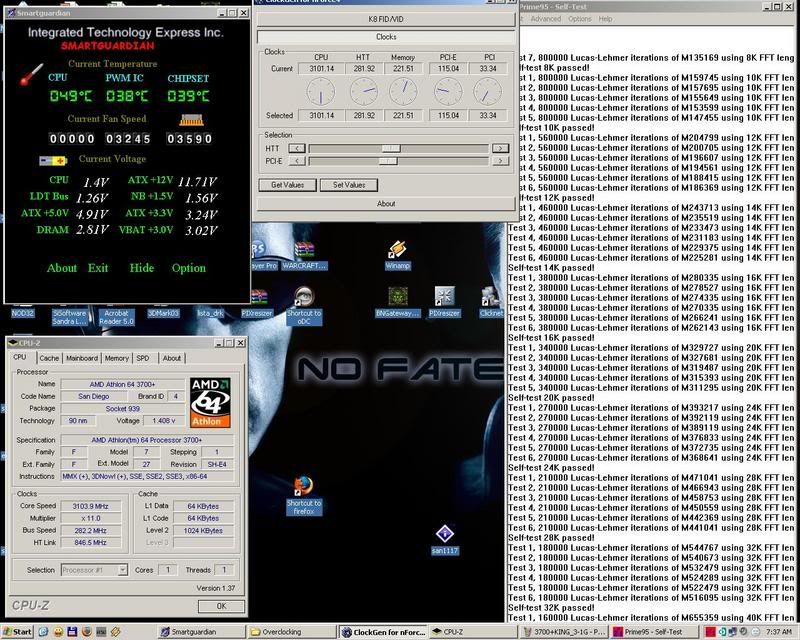Switch to the Mainboard tab in CPU-Z
The width and height of the screenshot is (800, 640).
coord(82,358)
